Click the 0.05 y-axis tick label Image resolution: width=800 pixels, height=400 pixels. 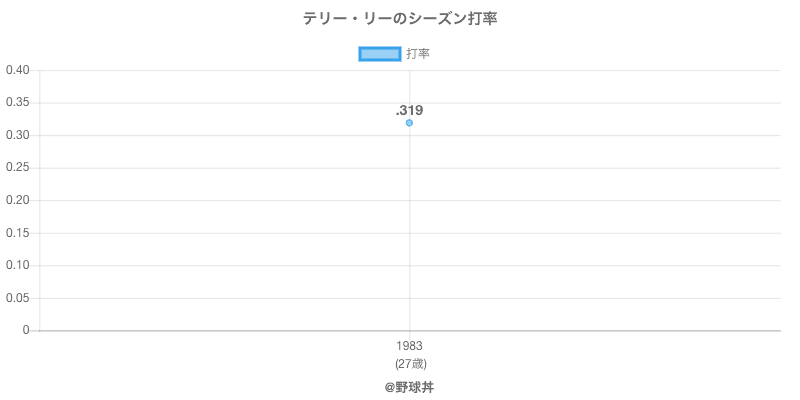pos(17,298)
